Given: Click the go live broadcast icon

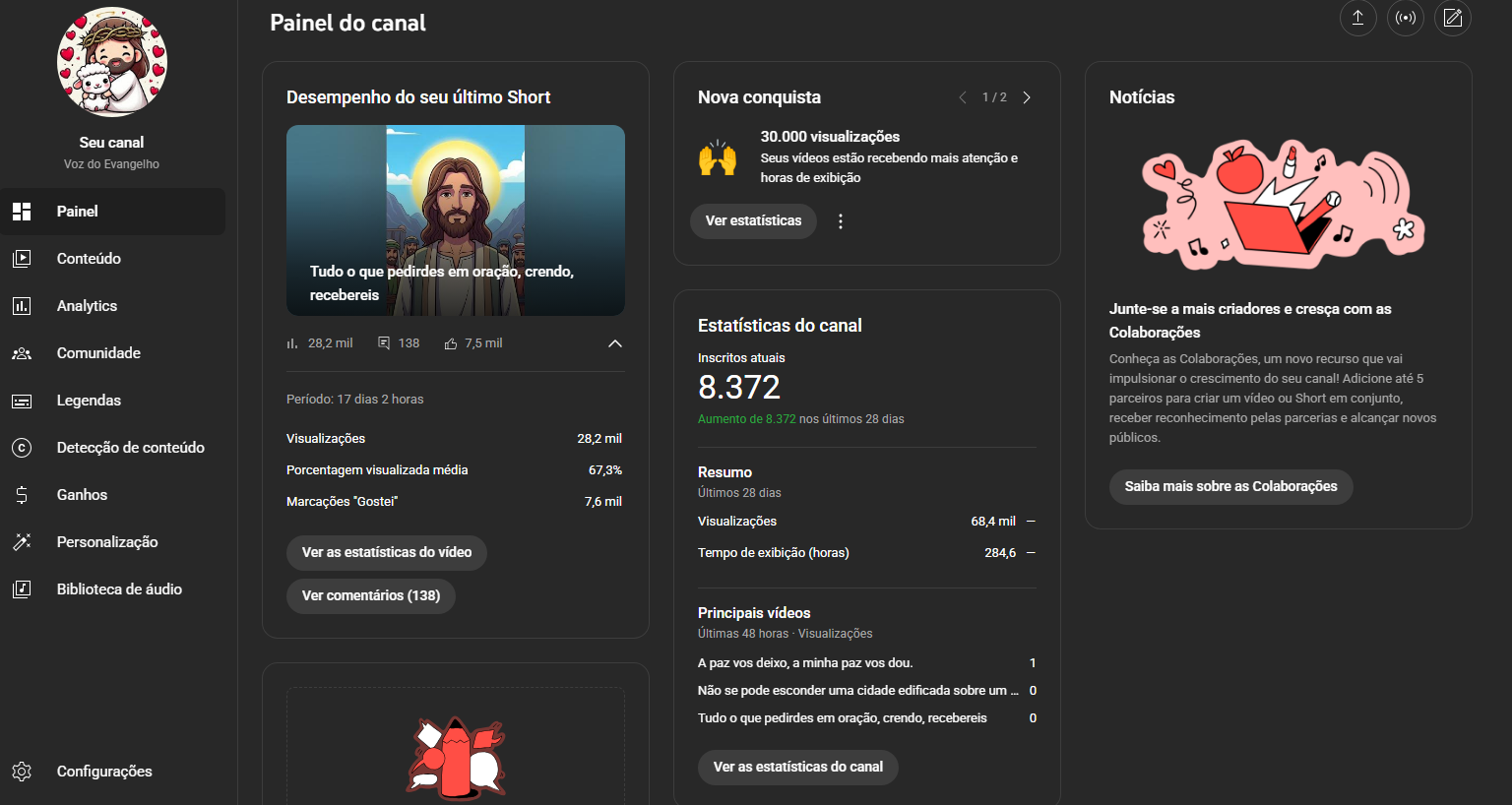Looking at the screenshot, I should [x=1406, y=18].
